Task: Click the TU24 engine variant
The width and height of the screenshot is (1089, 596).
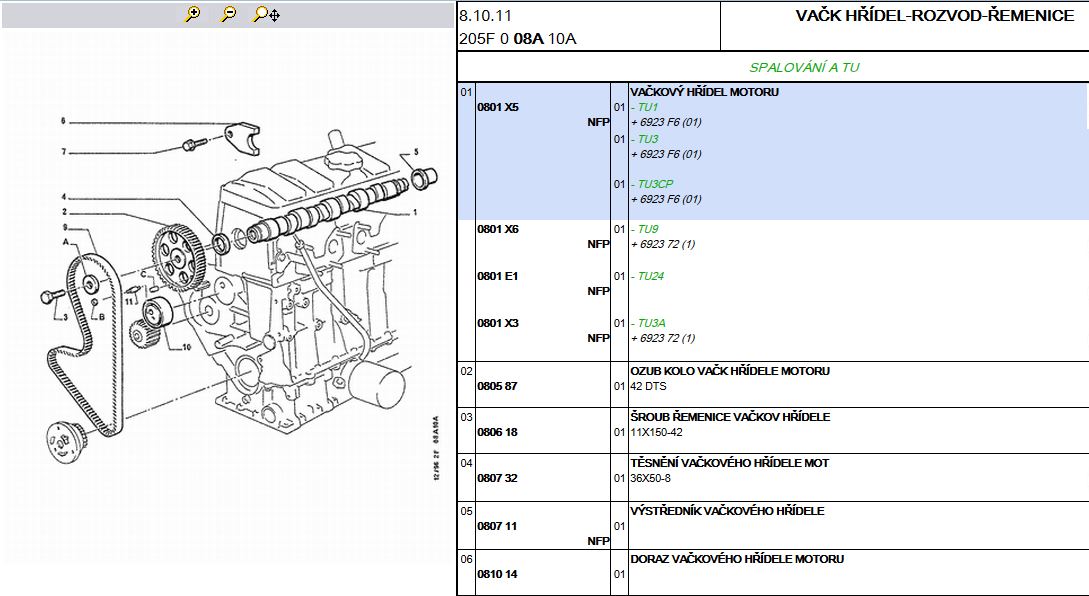Action: pos(651,276)
